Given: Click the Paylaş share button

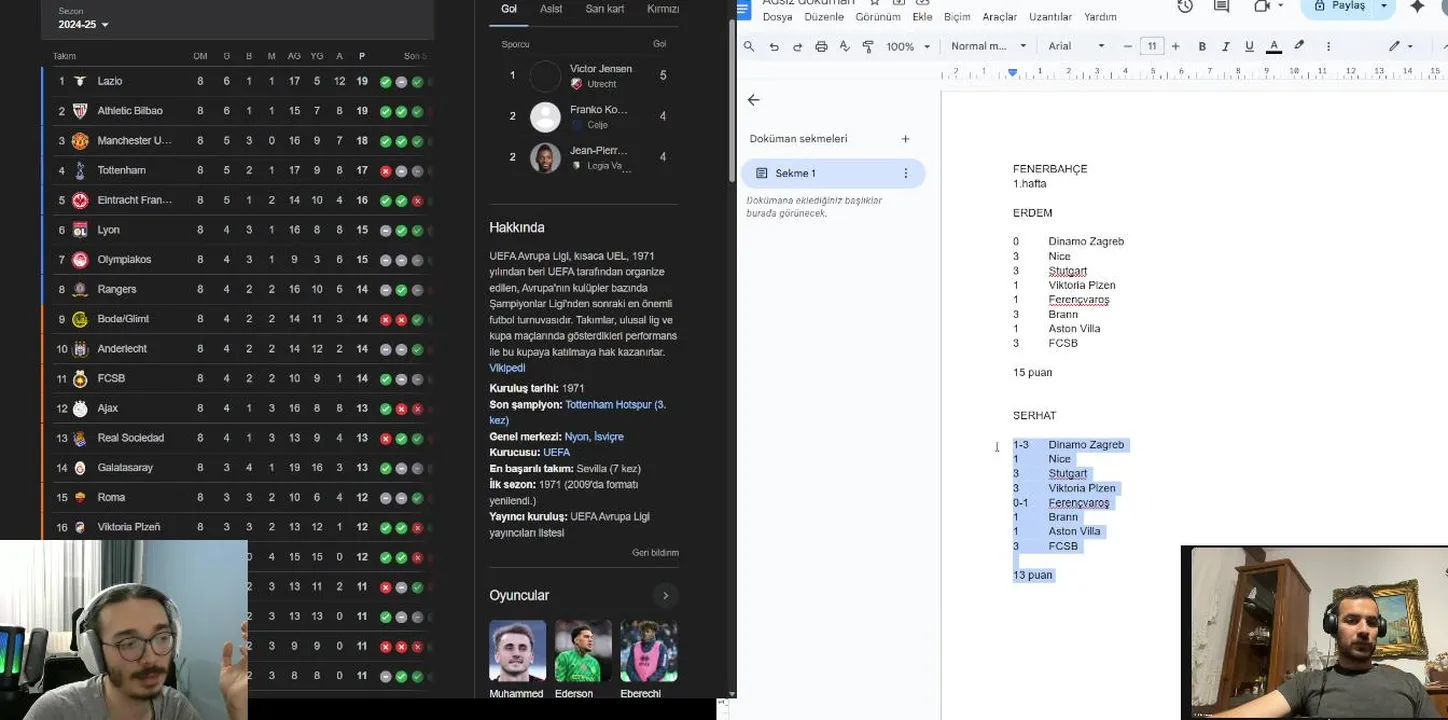Looking at the screenshot, I should coord(1338,6).
